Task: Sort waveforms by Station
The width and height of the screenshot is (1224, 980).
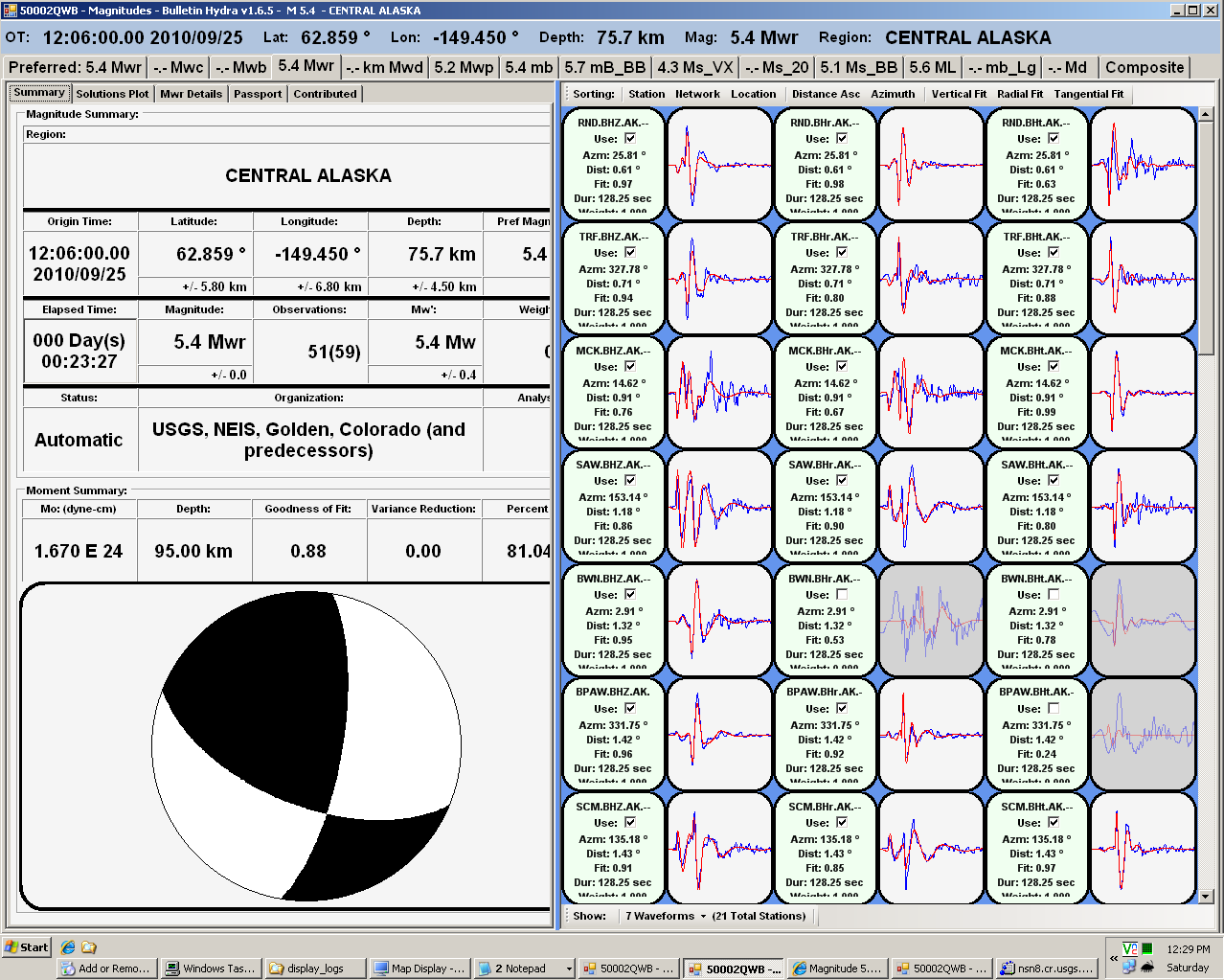Action: click(646, 94)
